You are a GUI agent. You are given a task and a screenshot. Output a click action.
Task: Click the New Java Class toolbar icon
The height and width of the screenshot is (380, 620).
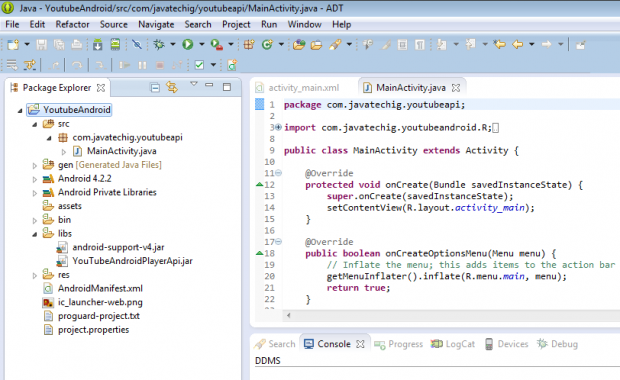click(x=267, y=44)
